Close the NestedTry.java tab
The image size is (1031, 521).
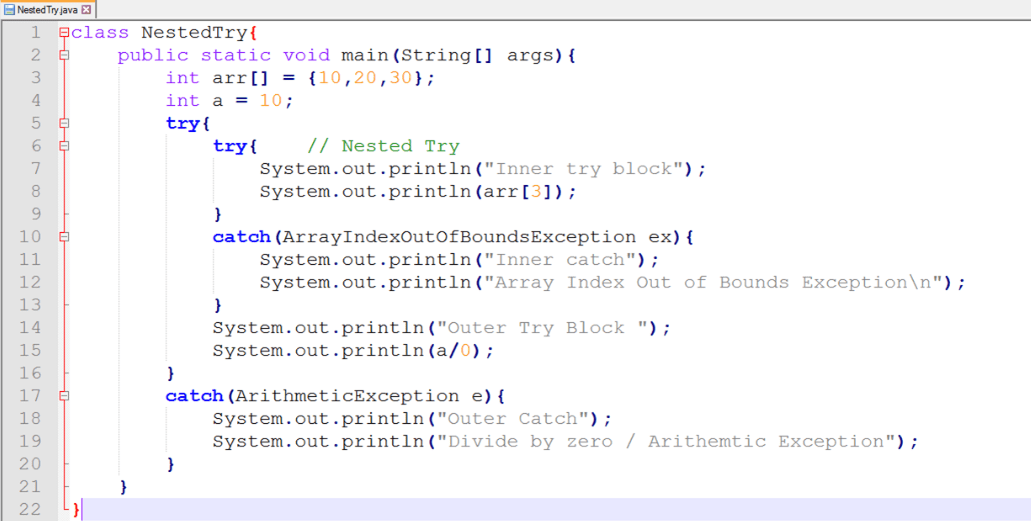pos(85,10)
